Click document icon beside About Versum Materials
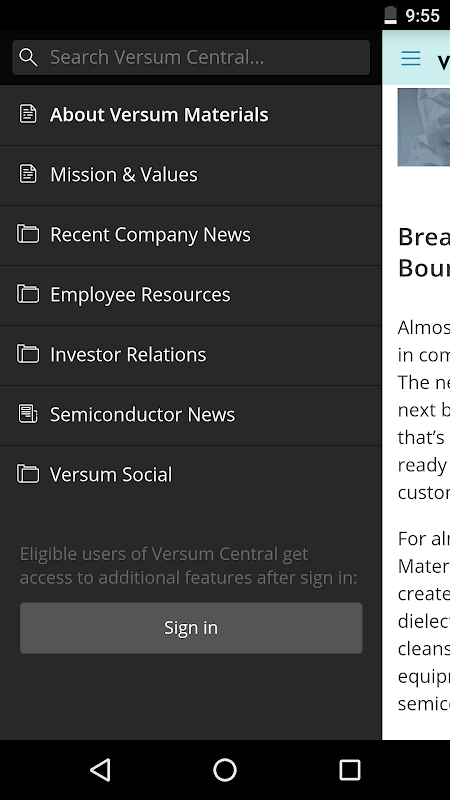Screen dimensions: 450x800 point(28,114)
